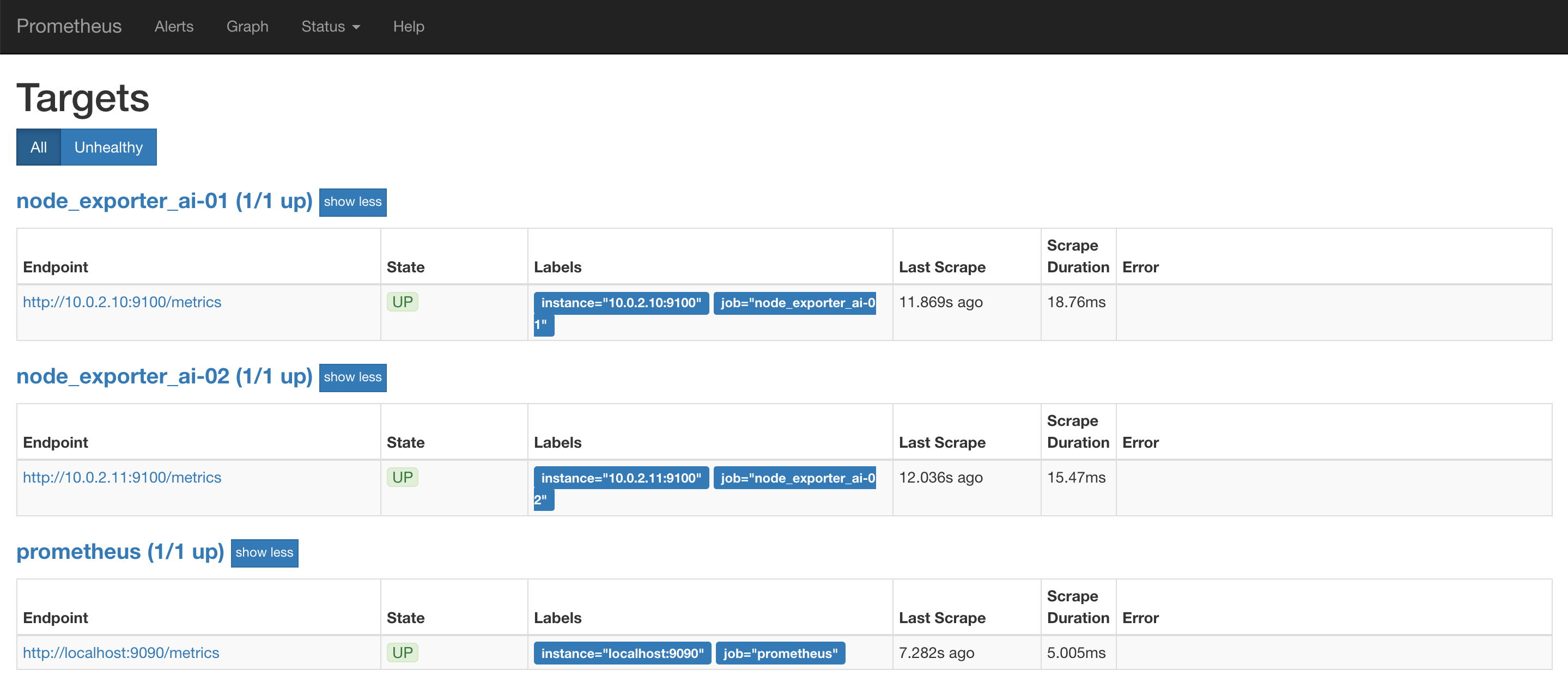Viewport: 1568px width, 695px height.
Task: Open endpoint http://10.0.2.10:9100/metrics
Action: [121, 302]
